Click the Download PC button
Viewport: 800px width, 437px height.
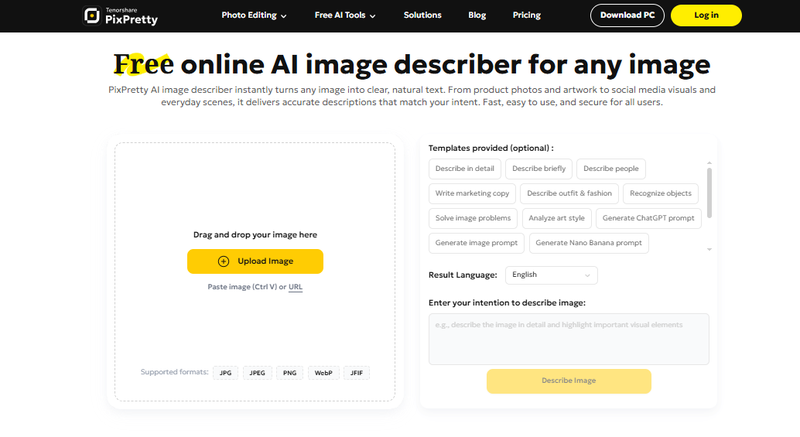coord(627,16)
